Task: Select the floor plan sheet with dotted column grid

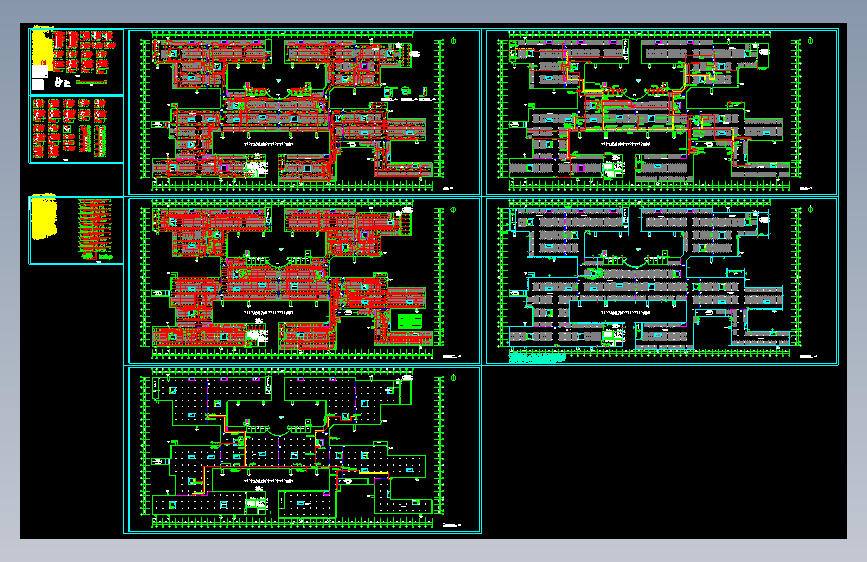Action: click(302, 450)
